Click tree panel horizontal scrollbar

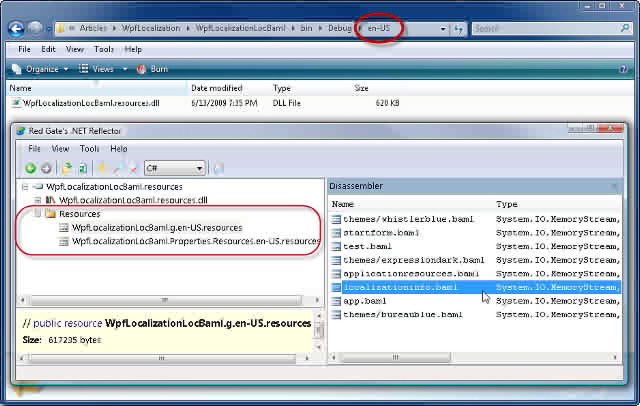(169, 300)
